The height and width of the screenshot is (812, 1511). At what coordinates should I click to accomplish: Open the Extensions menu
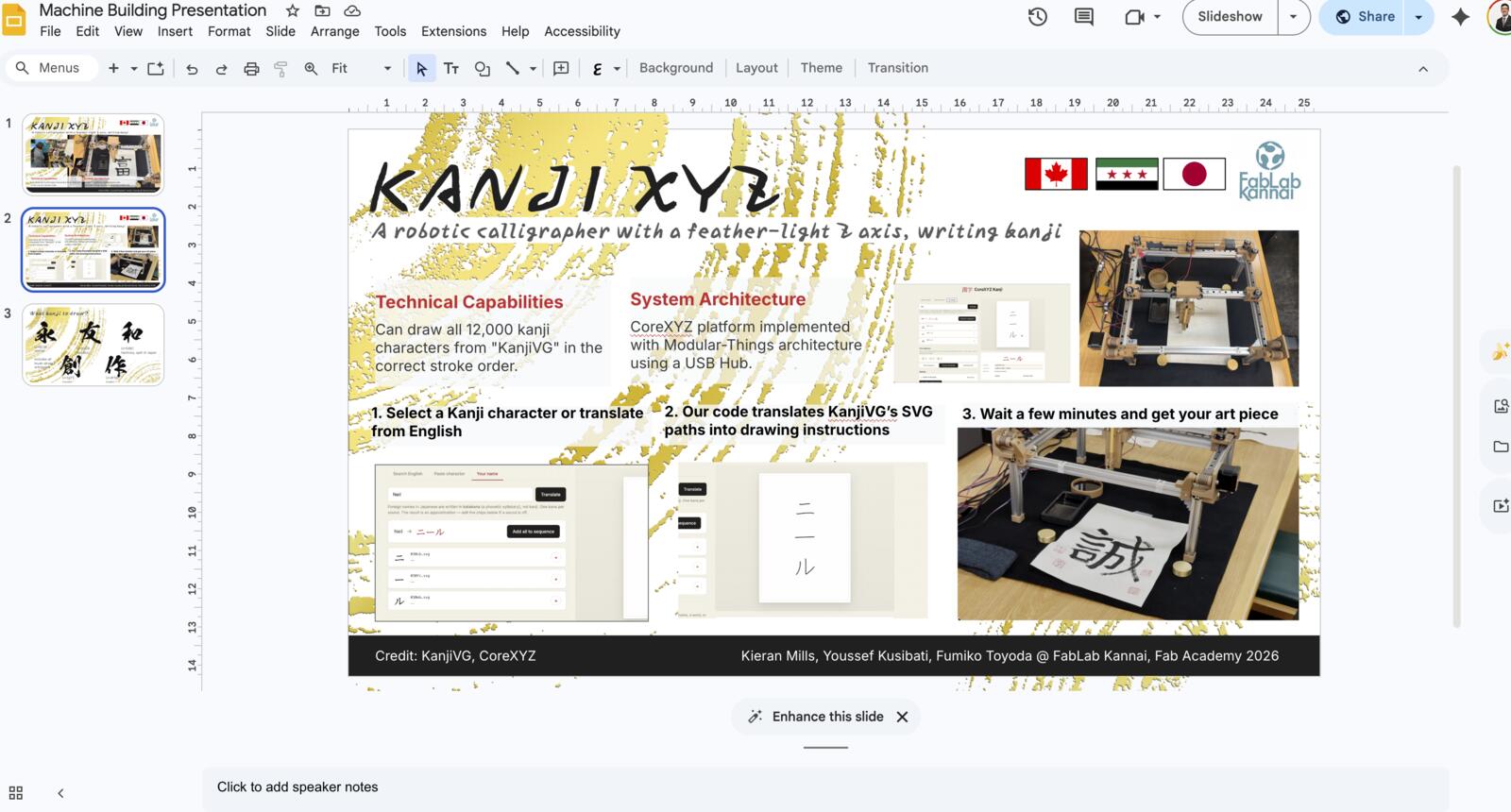454,31
